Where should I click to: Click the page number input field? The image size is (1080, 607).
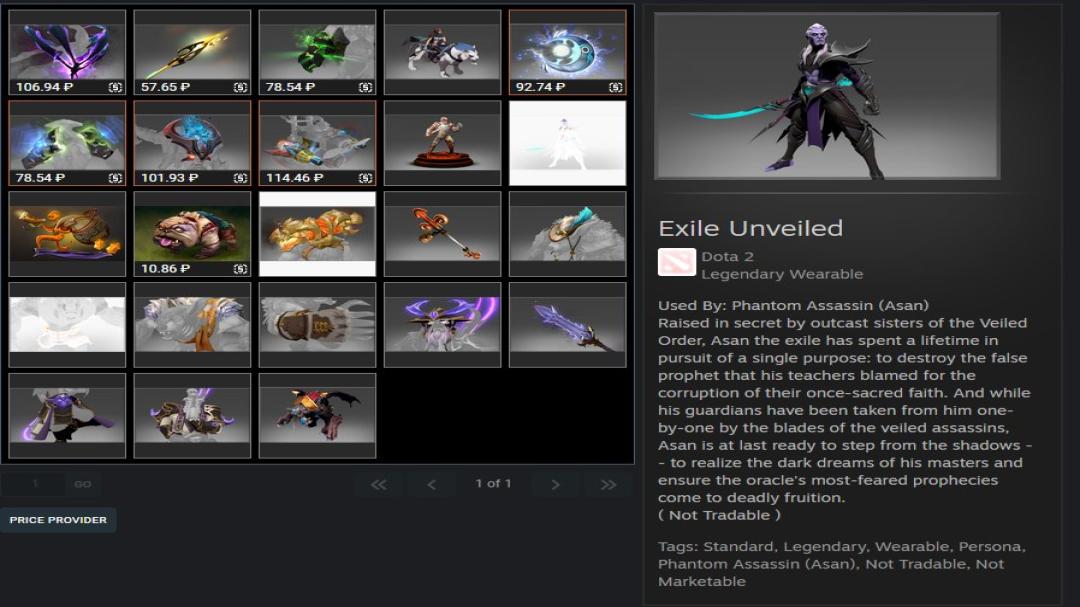tap(34, 484)
